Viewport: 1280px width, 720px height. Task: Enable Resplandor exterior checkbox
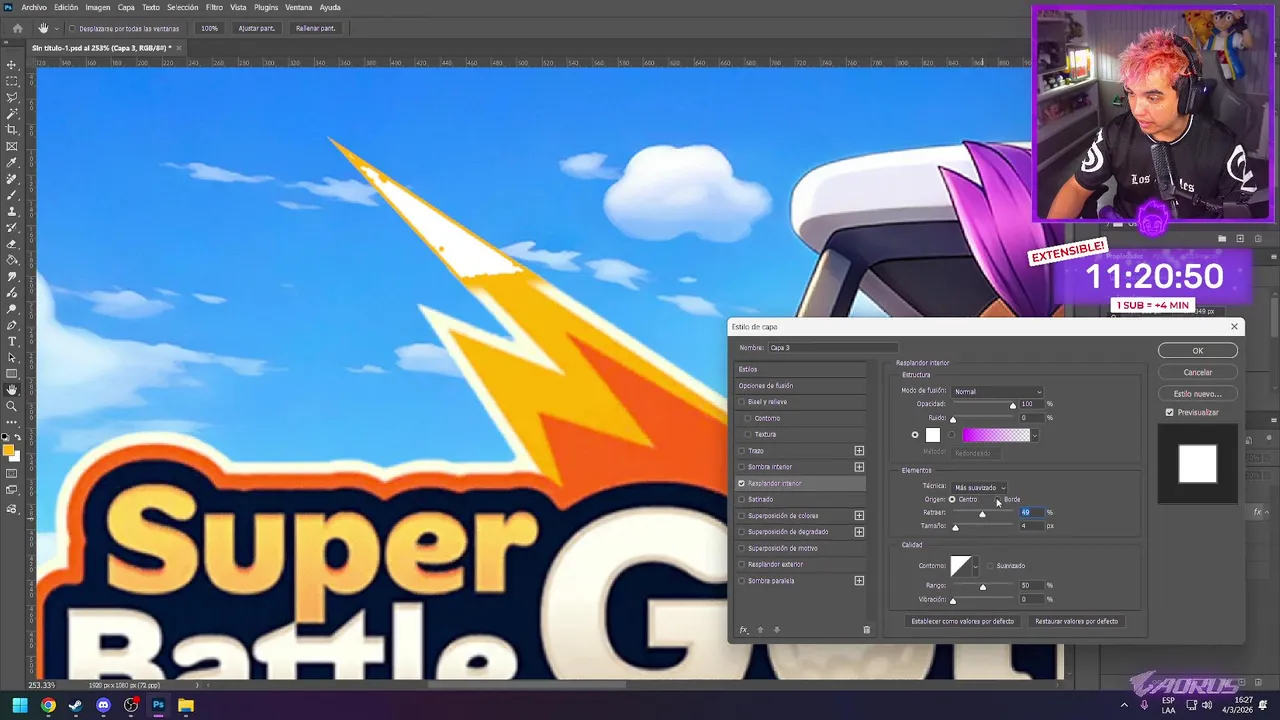pyautogui.click(x=742, y=564)
